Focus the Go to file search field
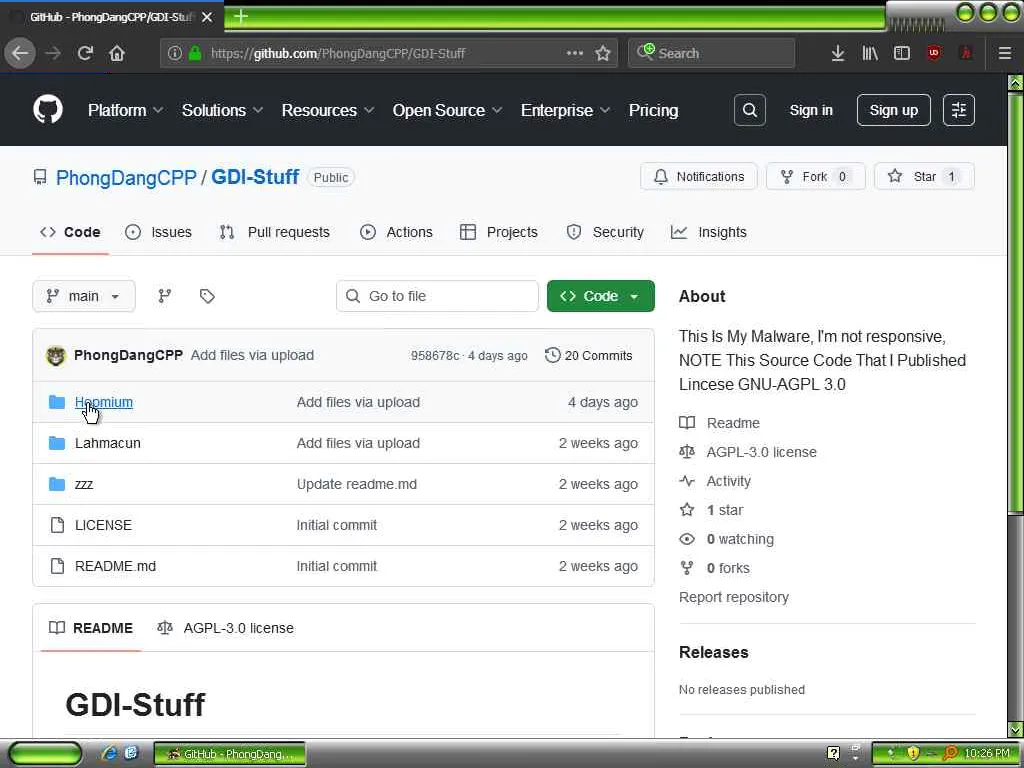Viewport: 1024px width, 768px height. click(437, 296)
